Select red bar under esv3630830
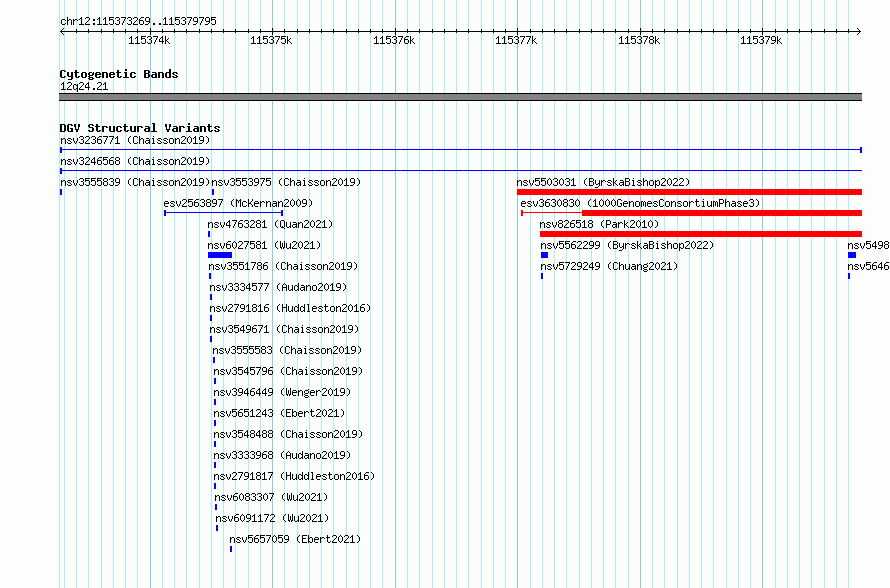This screenshot has height=588, width=890. [722, 213]
